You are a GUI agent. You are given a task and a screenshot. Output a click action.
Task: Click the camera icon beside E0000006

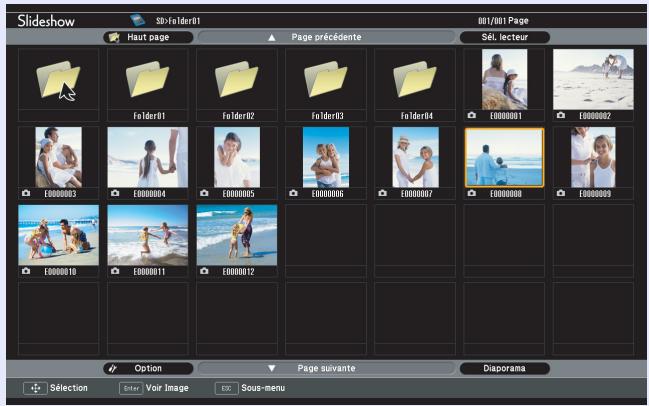[x=293, y=193]
